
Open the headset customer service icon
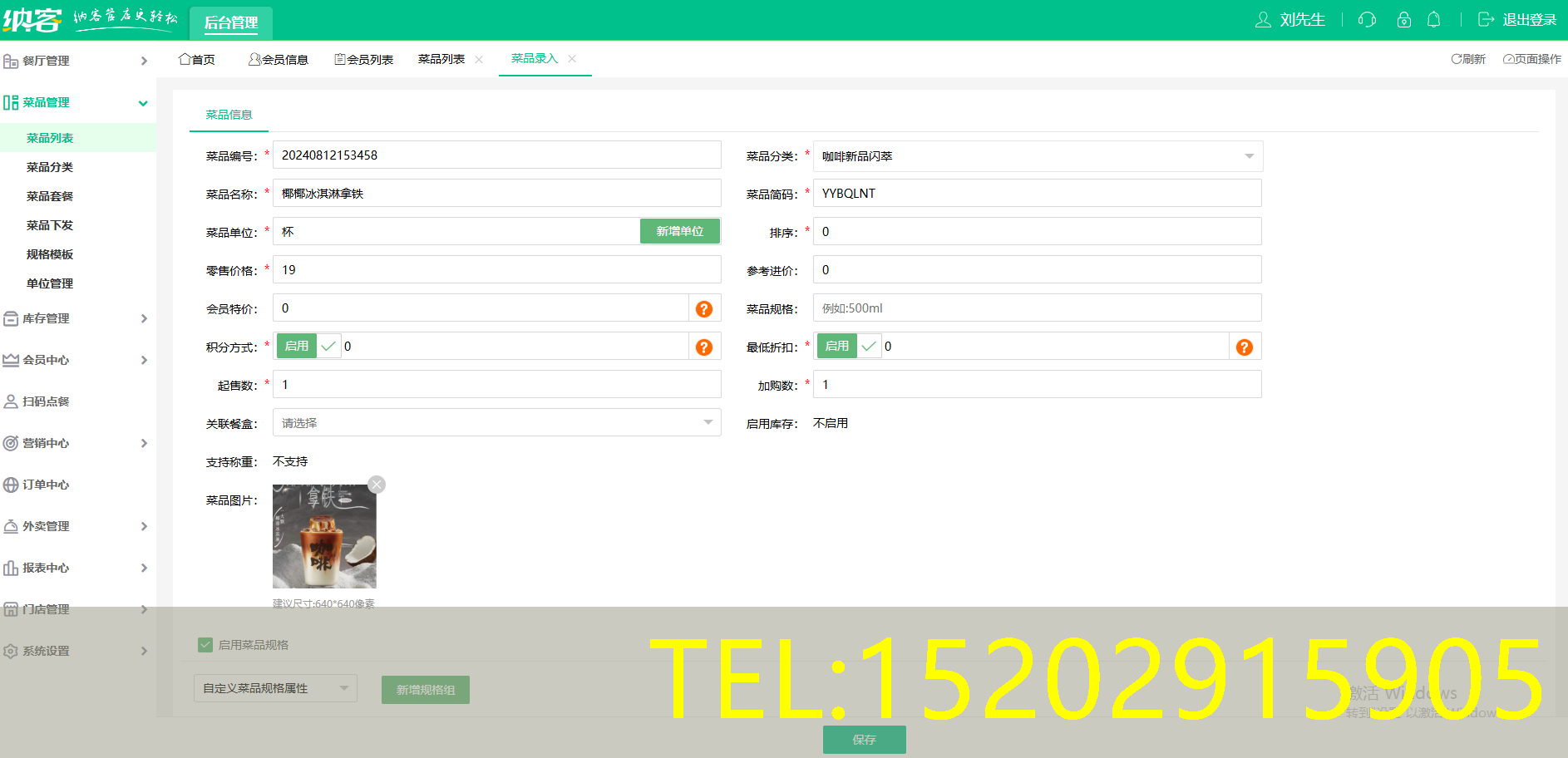tap(1366, 19)
